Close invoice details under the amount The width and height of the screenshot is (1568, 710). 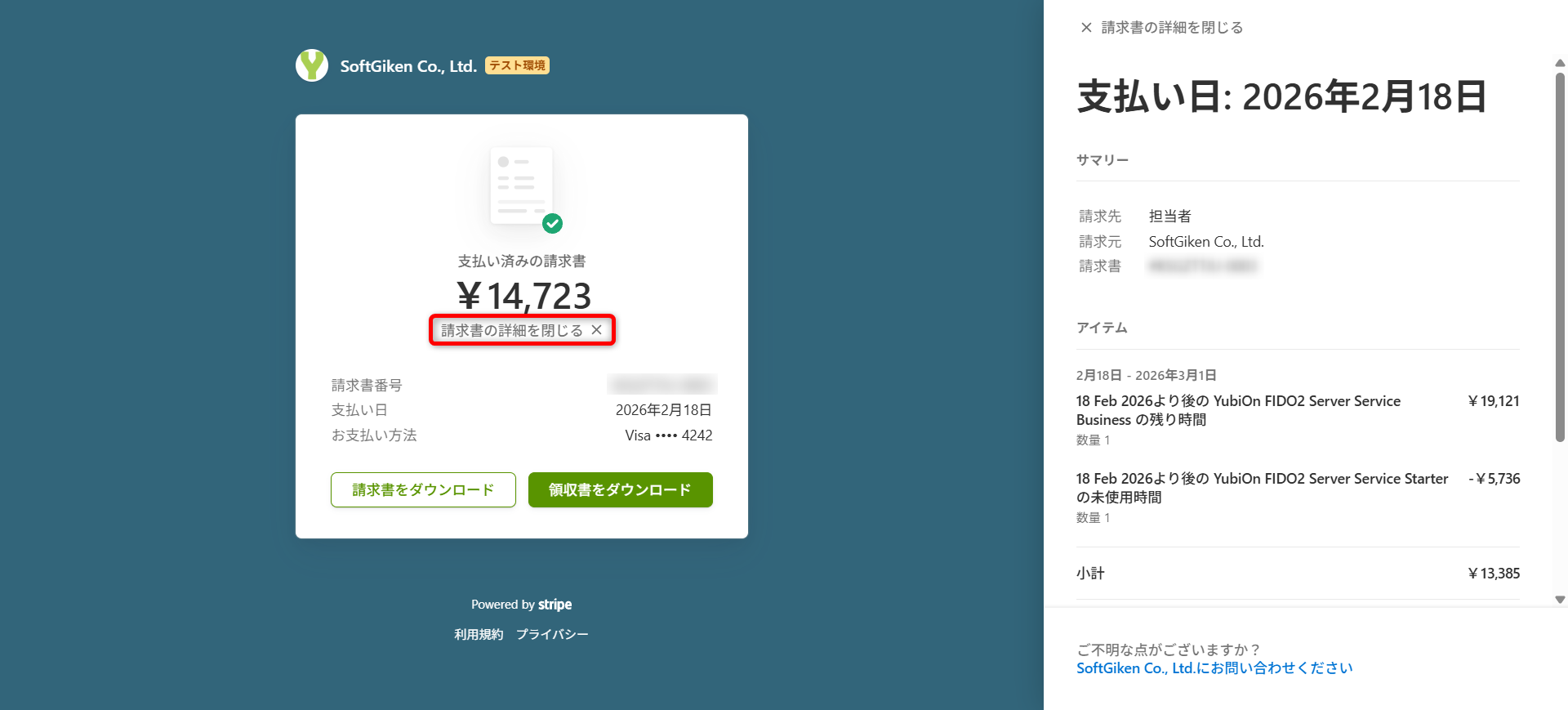point(522,330)
